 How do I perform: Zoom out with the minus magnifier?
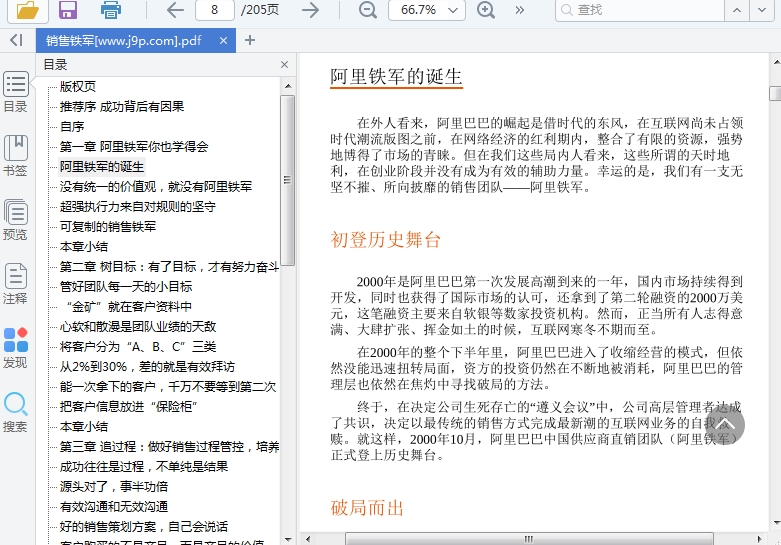(x=368, y=10)
